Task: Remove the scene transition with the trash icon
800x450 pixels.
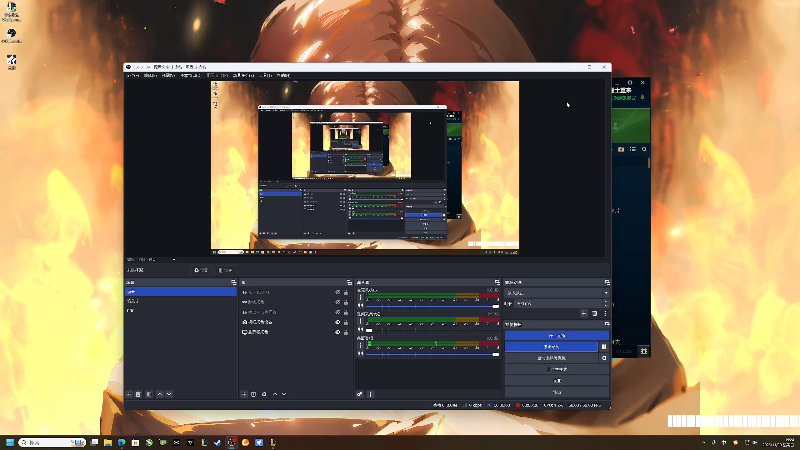Action: click(x=595, y=314)
